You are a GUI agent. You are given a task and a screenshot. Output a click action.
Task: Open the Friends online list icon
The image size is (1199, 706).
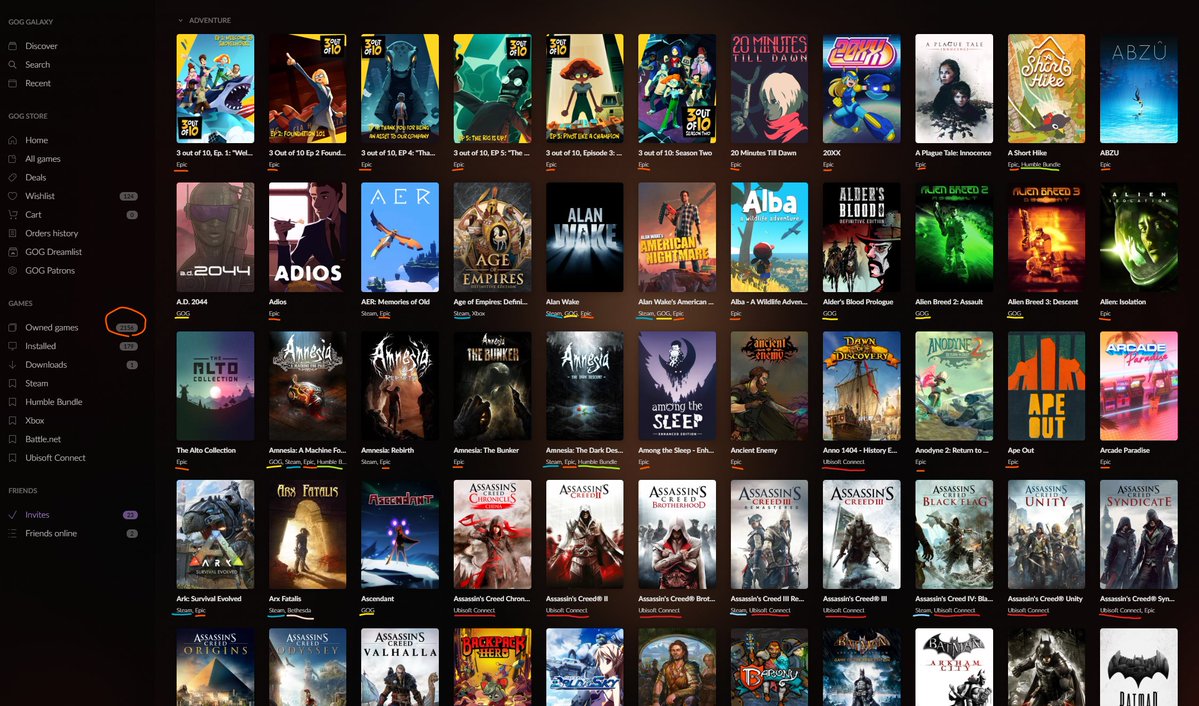(12, 533)
